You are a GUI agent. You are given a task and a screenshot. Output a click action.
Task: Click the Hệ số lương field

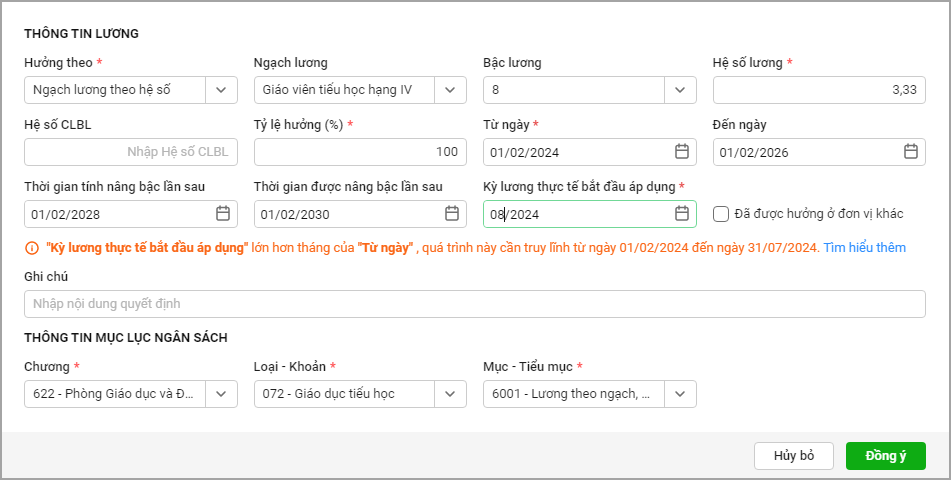pos(818,90)
